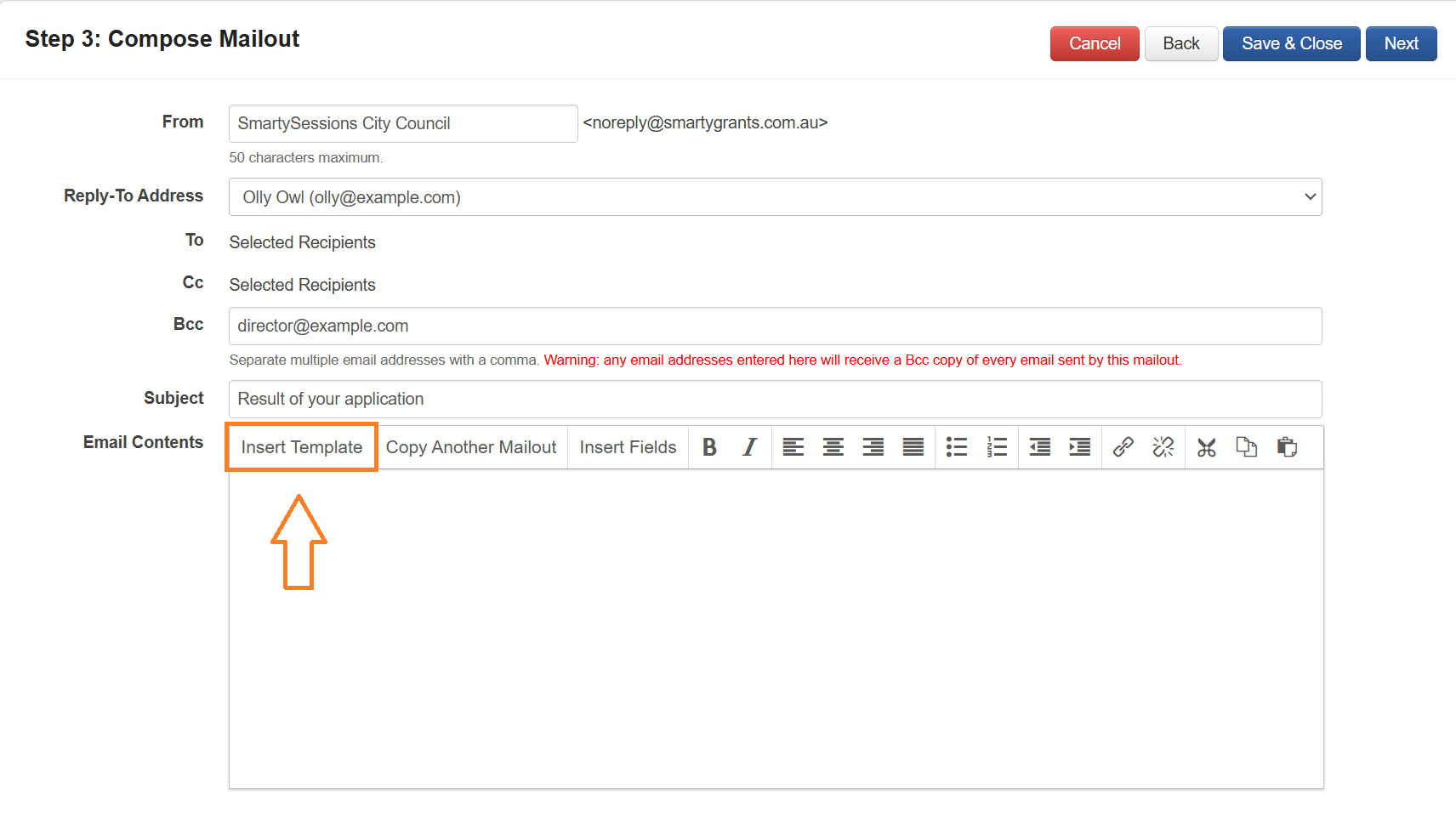This screenshot has height=840, width=1456.
Task: Toggle italic formatting in the editor toolbar
Action: point(749,447)
